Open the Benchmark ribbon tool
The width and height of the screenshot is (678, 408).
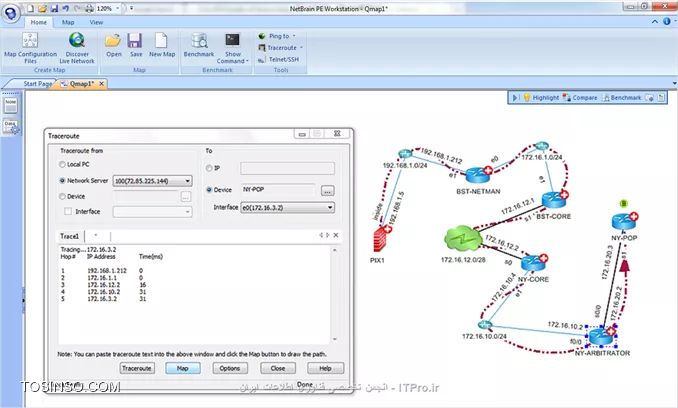tap(199, 45)
